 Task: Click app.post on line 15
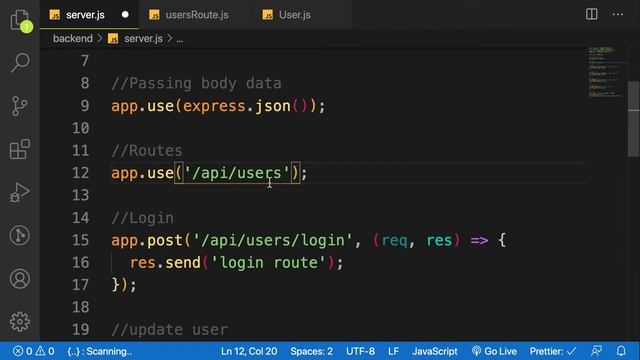tap(147, 240)
